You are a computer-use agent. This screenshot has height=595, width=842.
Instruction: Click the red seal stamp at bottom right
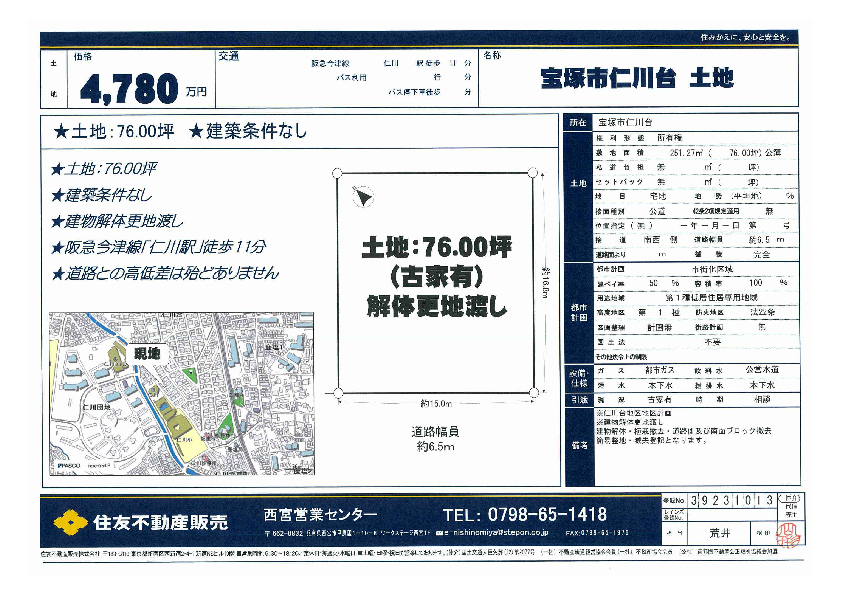(x=789, y=530)
